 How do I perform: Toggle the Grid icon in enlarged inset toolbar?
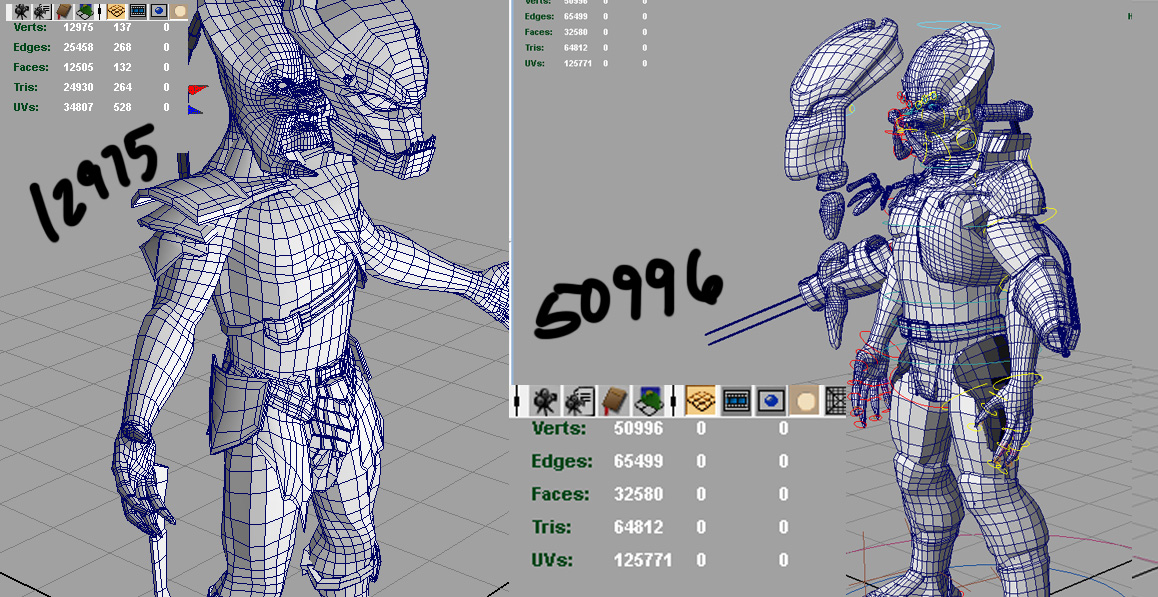[701, 401]
